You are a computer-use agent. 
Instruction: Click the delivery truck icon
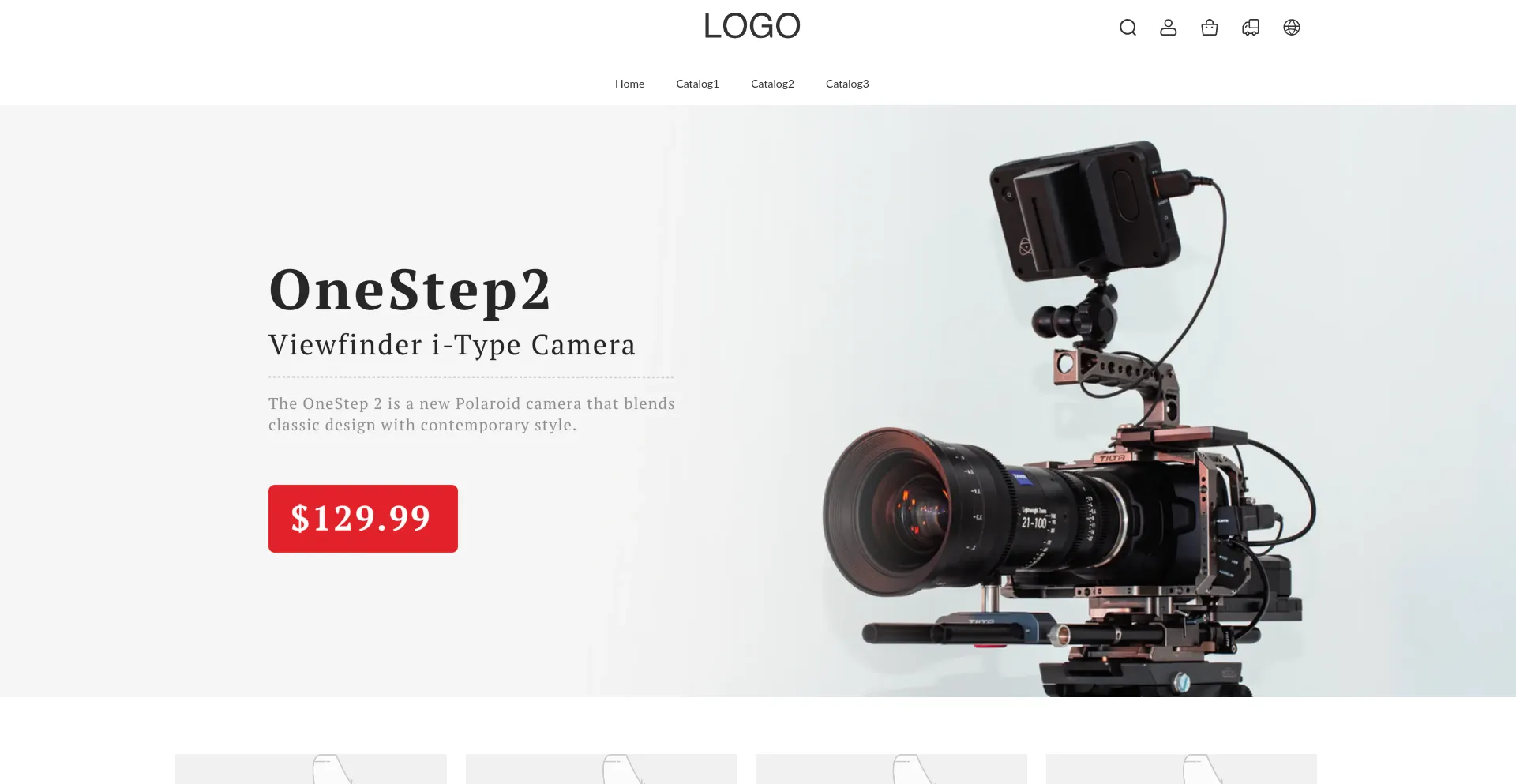[1251, 28]
